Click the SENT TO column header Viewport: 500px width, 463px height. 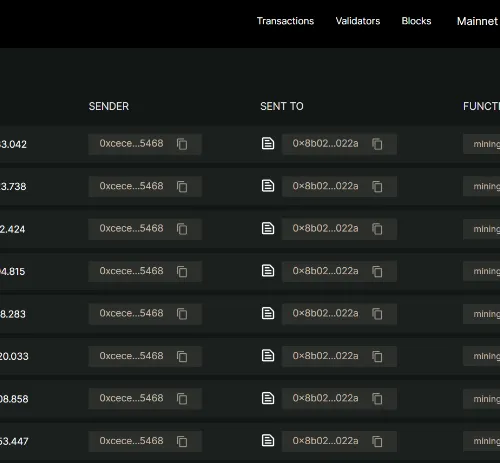click(x=282, y=106)
